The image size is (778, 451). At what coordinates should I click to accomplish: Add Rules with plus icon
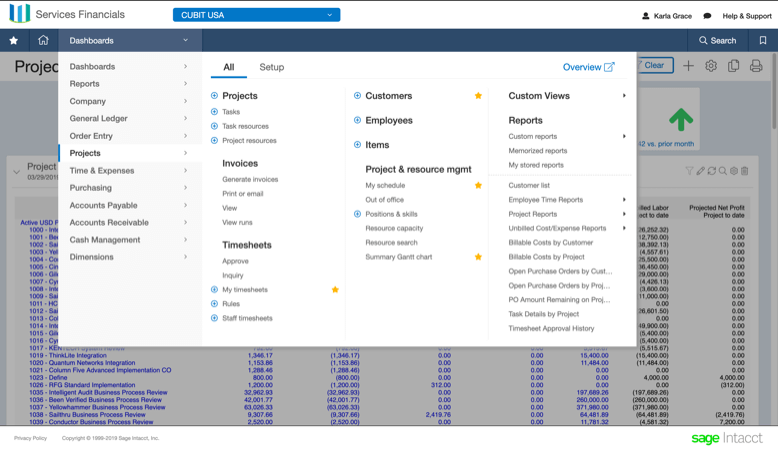click(214, 304)
